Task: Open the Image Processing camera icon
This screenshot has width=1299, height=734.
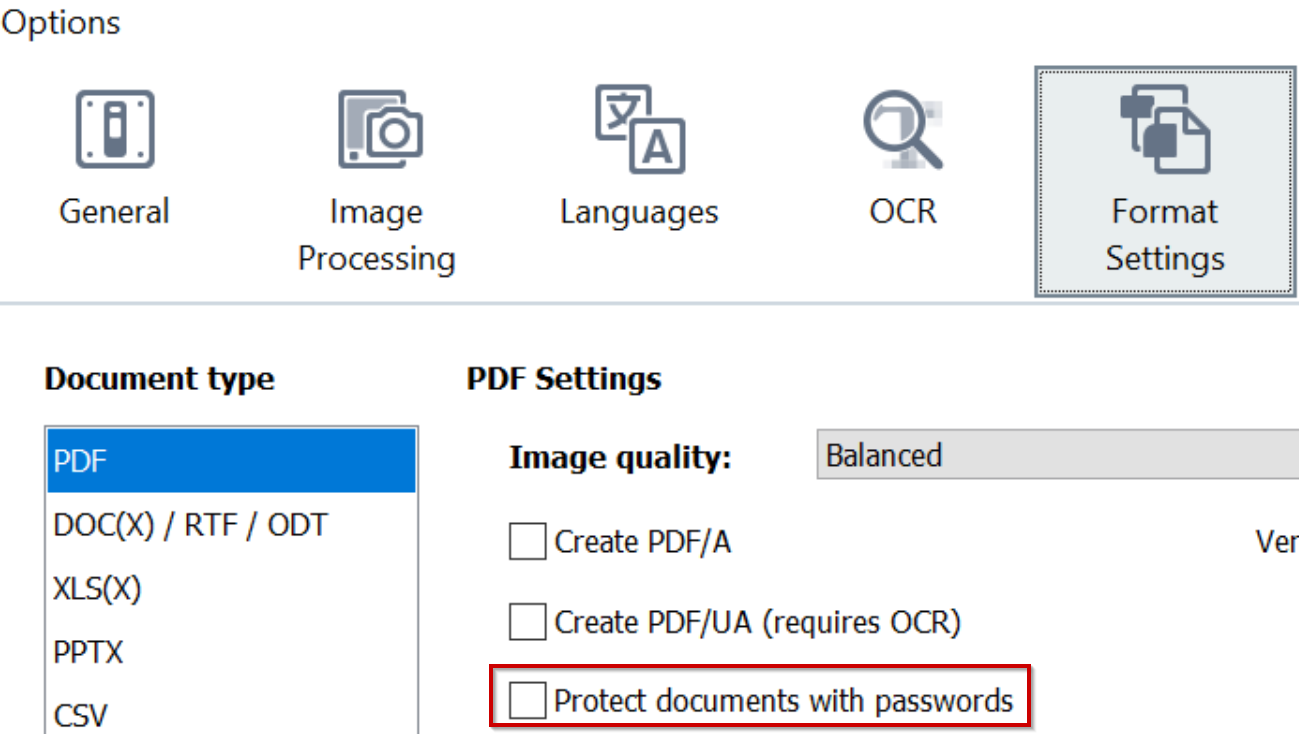Action: point(379,129)
